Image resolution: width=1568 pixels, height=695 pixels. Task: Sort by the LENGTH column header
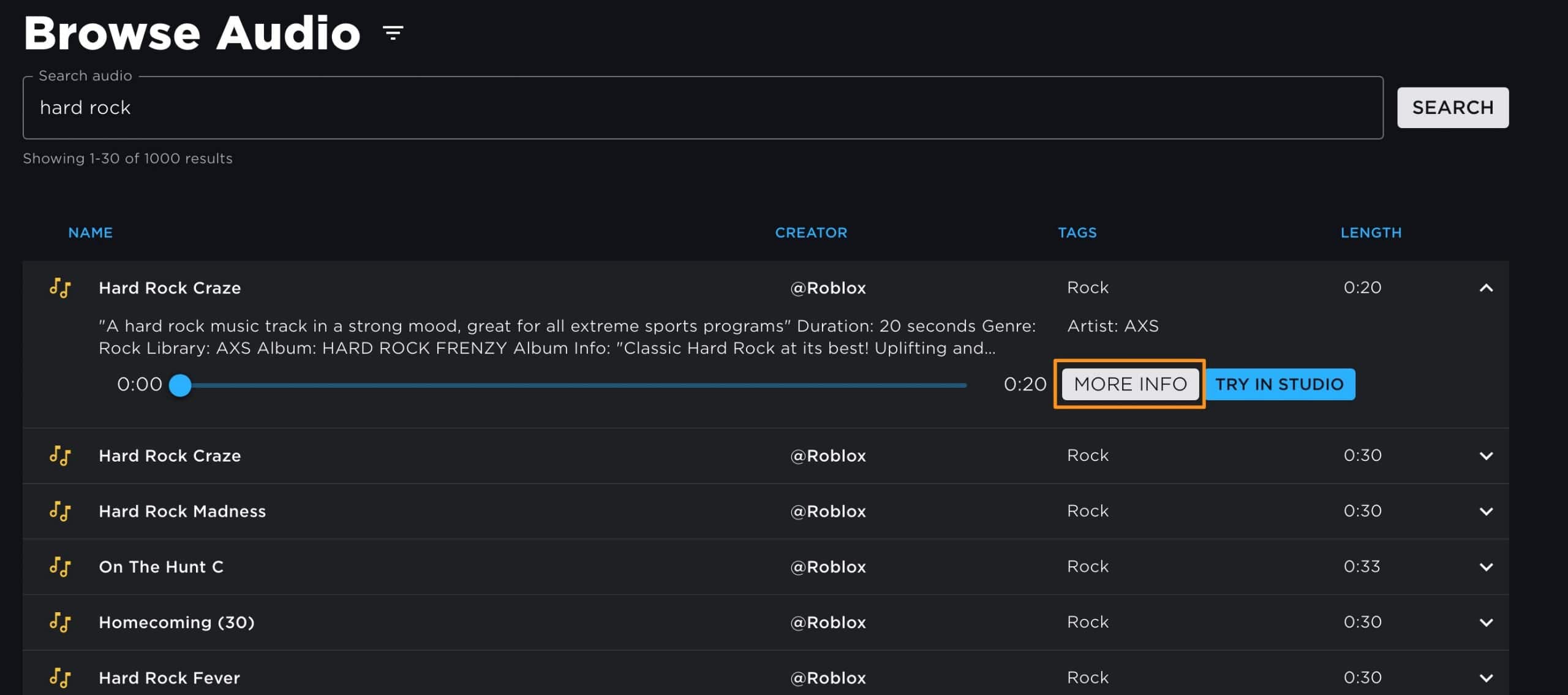1371,233
